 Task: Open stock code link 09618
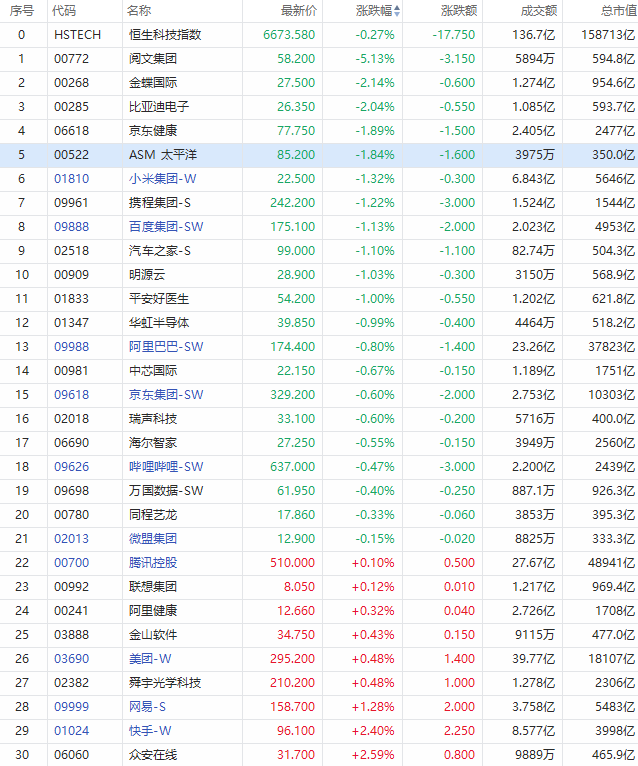72,395
